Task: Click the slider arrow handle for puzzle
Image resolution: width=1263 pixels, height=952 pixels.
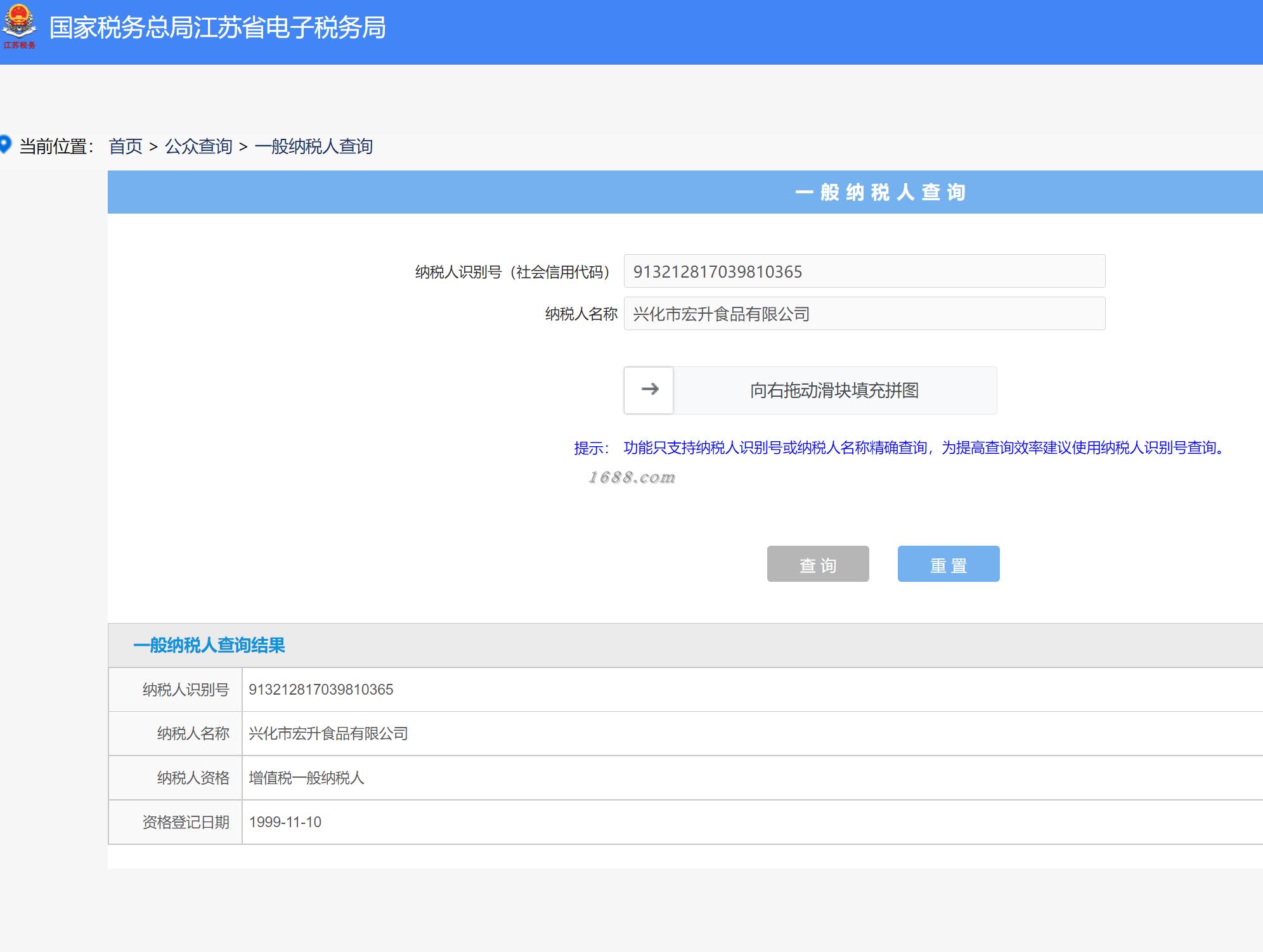Action: click(x=649, y=390)
